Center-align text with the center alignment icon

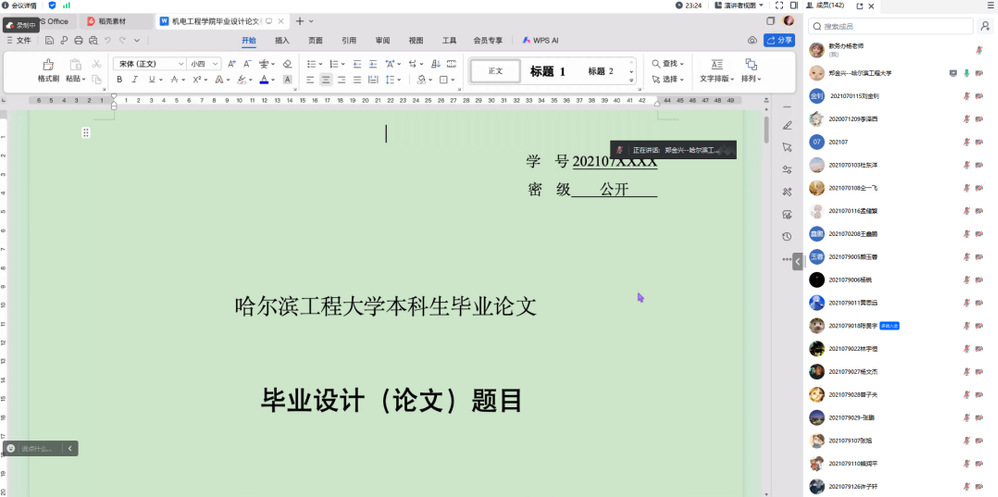click(x=326, y=80)
